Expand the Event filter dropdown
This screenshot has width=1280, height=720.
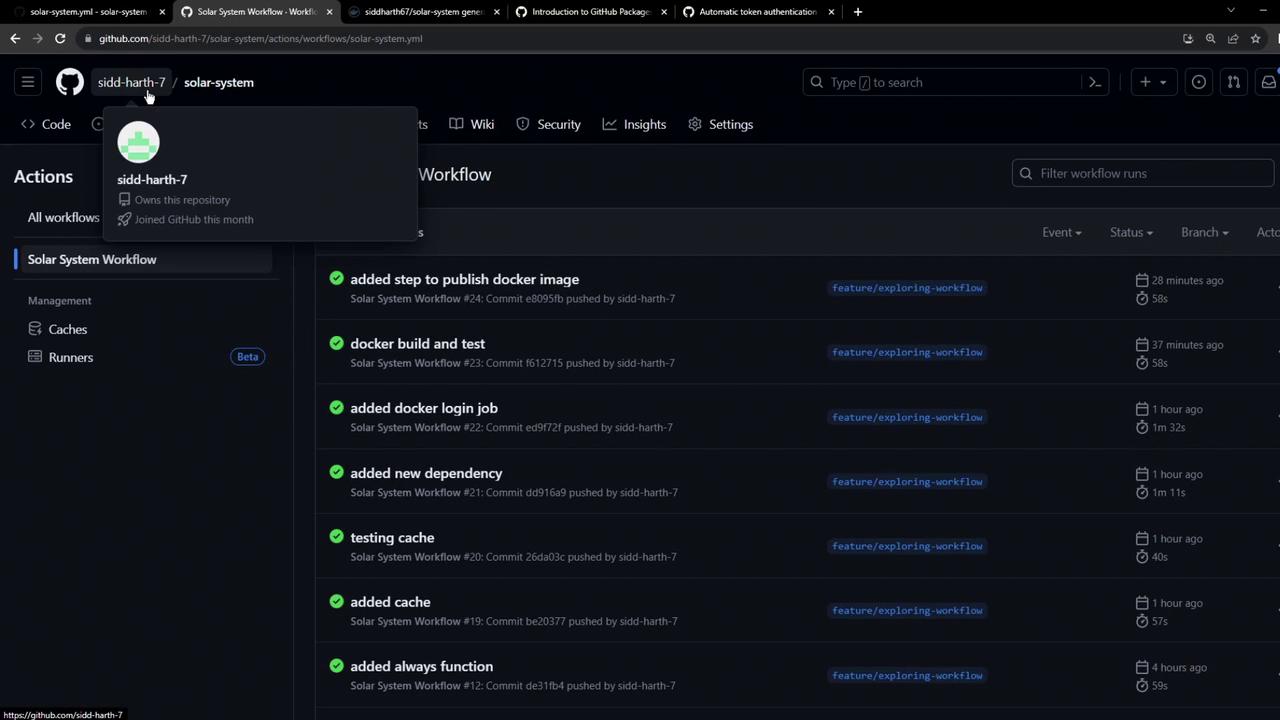(1061, 232)
